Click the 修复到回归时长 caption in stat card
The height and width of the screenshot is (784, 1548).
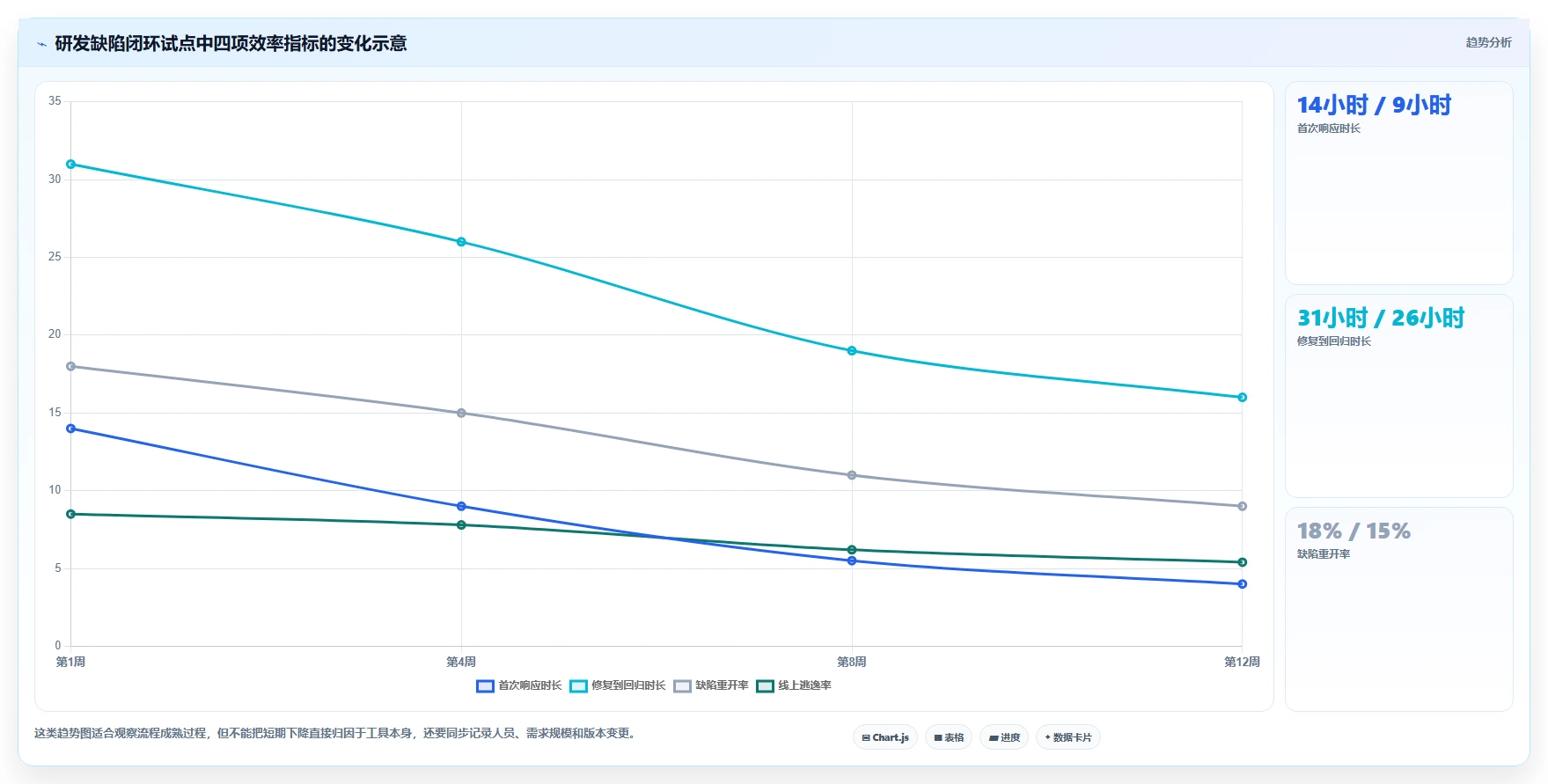[x=1334, y=341]
